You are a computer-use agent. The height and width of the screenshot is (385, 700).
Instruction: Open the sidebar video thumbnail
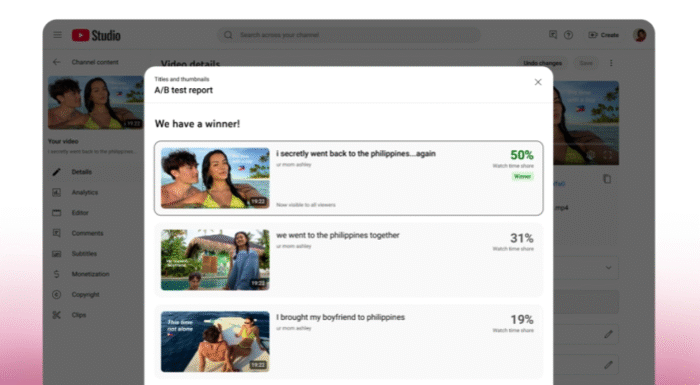pyautogui.click(x=96, y=103)
